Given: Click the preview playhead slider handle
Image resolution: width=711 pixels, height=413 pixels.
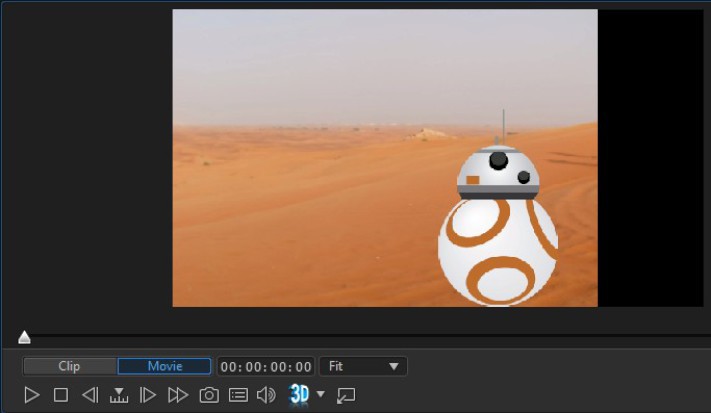Looking at the screenshot, I should tap(24, 337).
